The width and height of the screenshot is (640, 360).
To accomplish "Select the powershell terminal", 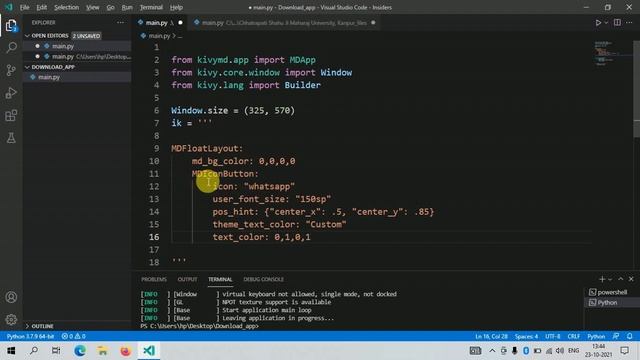I will click(612, 292).
